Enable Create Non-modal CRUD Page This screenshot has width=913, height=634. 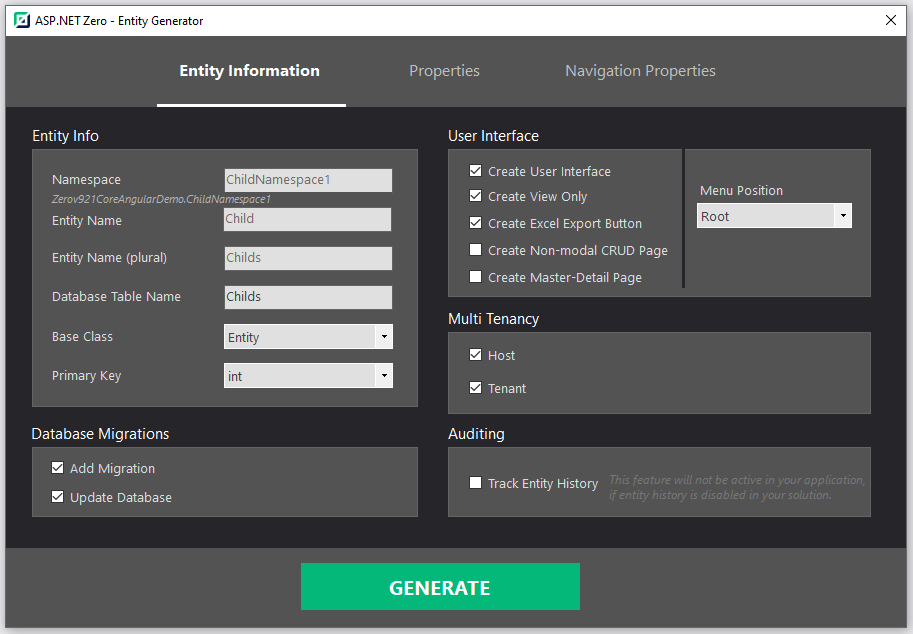475,249
